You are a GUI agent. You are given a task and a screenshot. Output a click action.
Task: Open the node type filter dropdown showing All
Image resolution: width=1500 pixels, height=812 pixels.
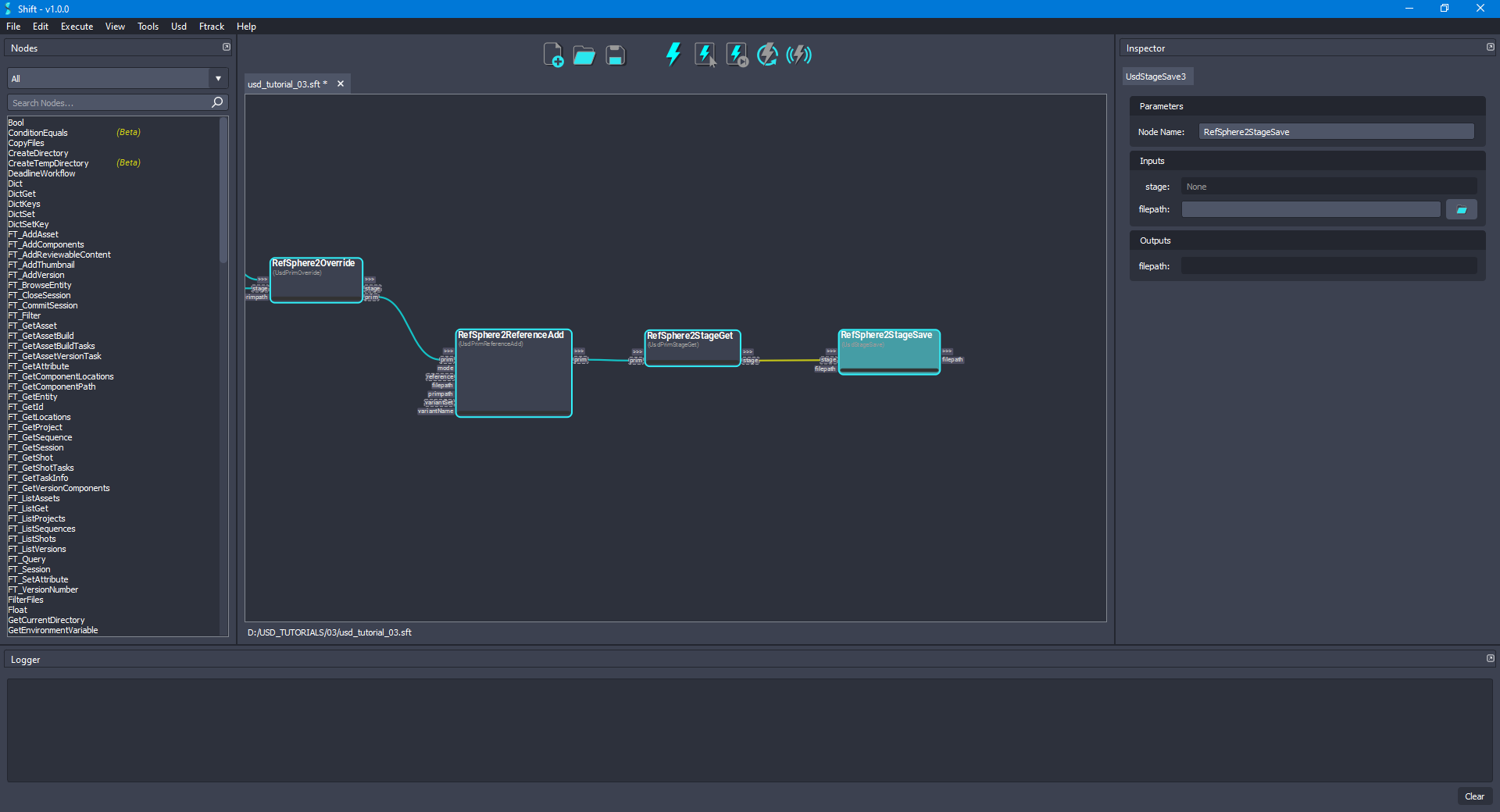click(x=218, y=78)
